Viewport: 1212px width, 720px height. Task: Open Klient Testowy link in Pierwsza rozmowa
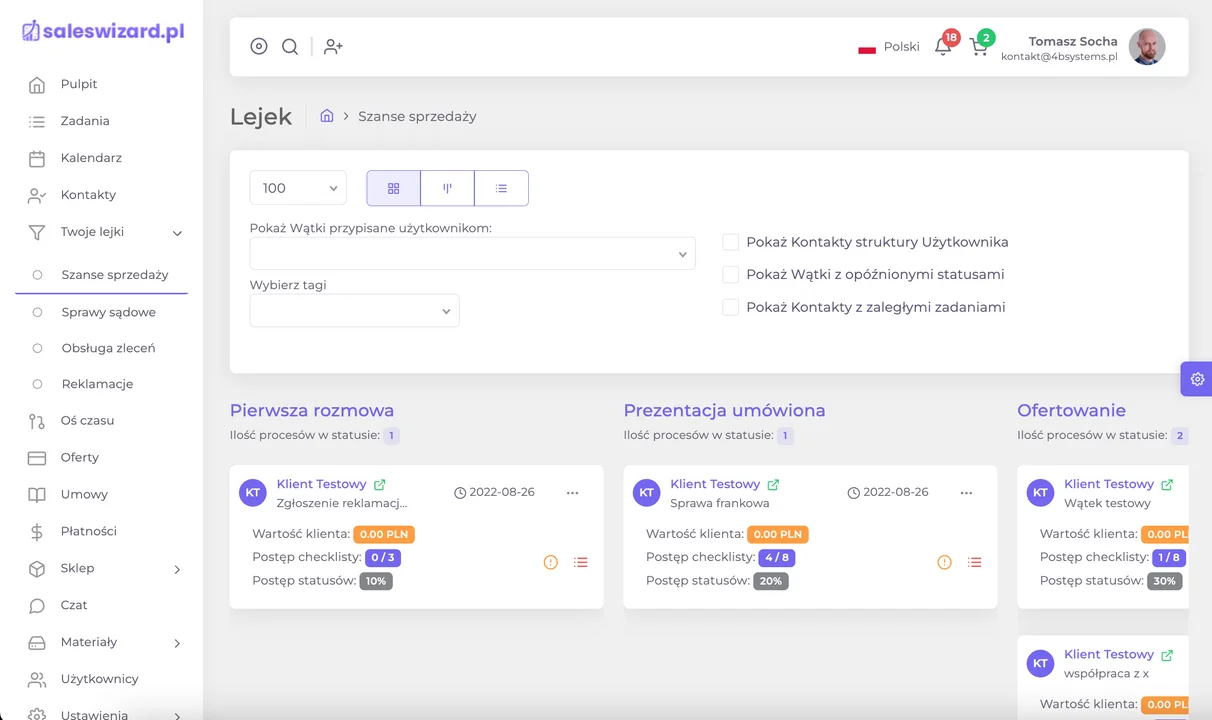[321, 484]
